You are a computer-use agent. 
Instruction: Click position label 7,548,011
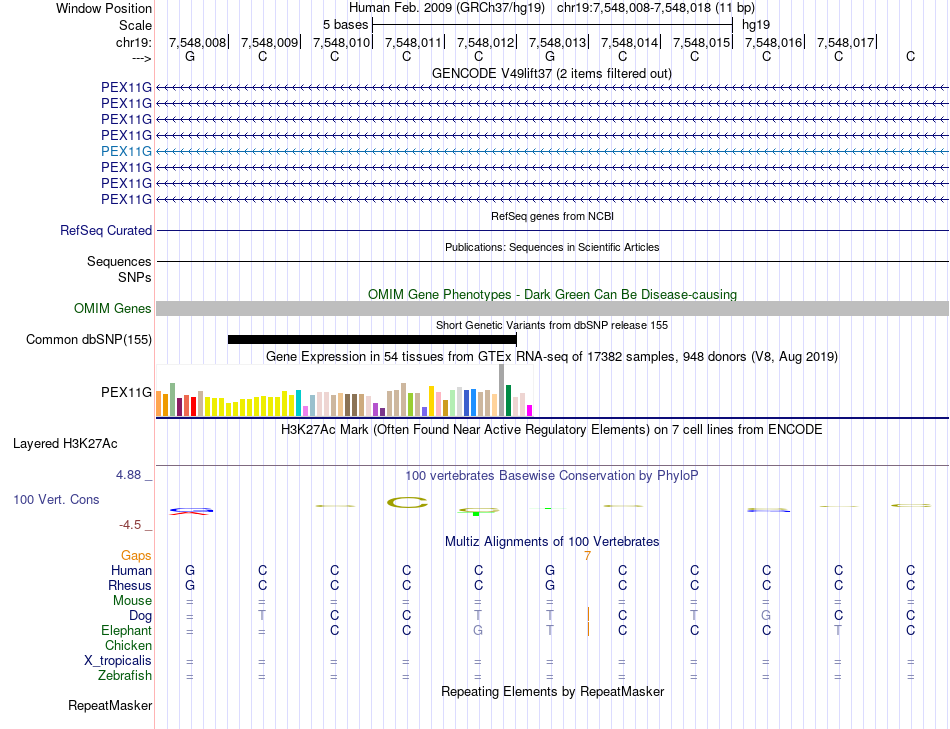point(413,42)
